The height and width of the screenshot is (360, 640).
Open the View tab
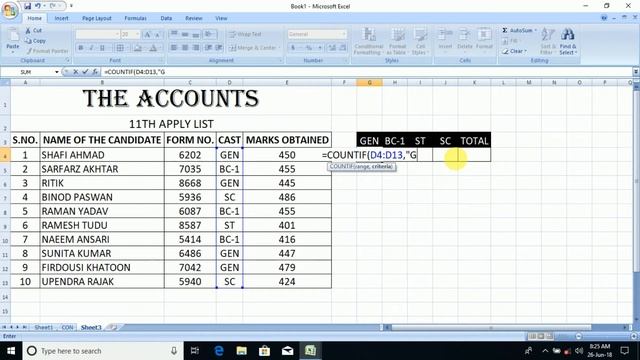[x=221, y=18]
